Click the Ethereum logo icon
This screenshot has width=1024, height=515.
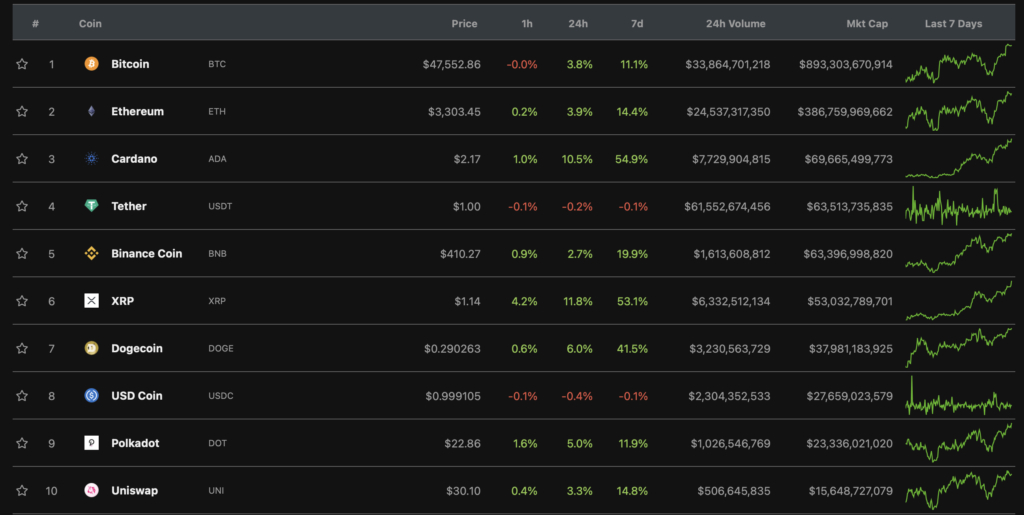[x=91, y=111]
